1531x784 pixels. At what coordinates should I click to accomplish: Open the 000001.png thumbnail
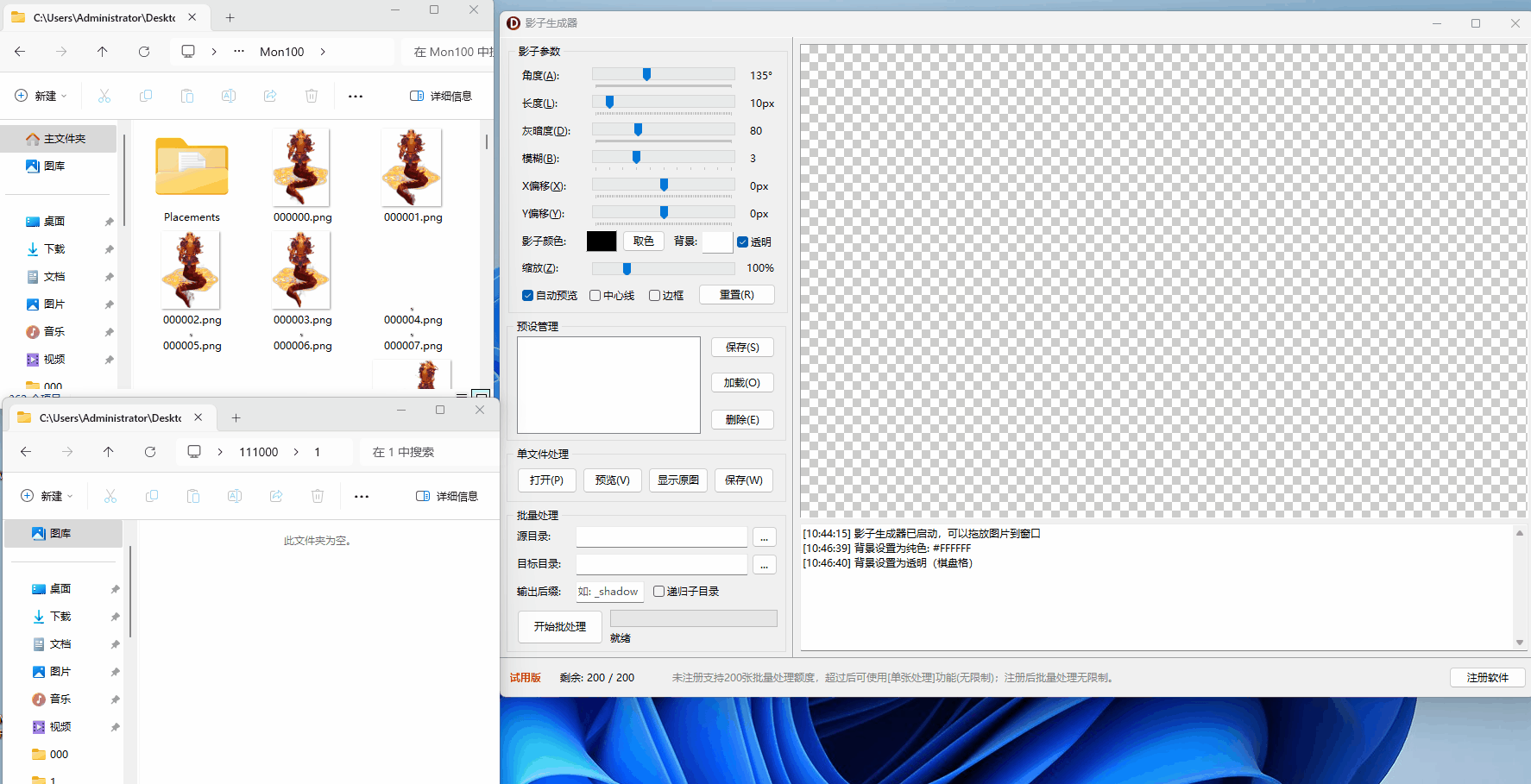point(412,168)
